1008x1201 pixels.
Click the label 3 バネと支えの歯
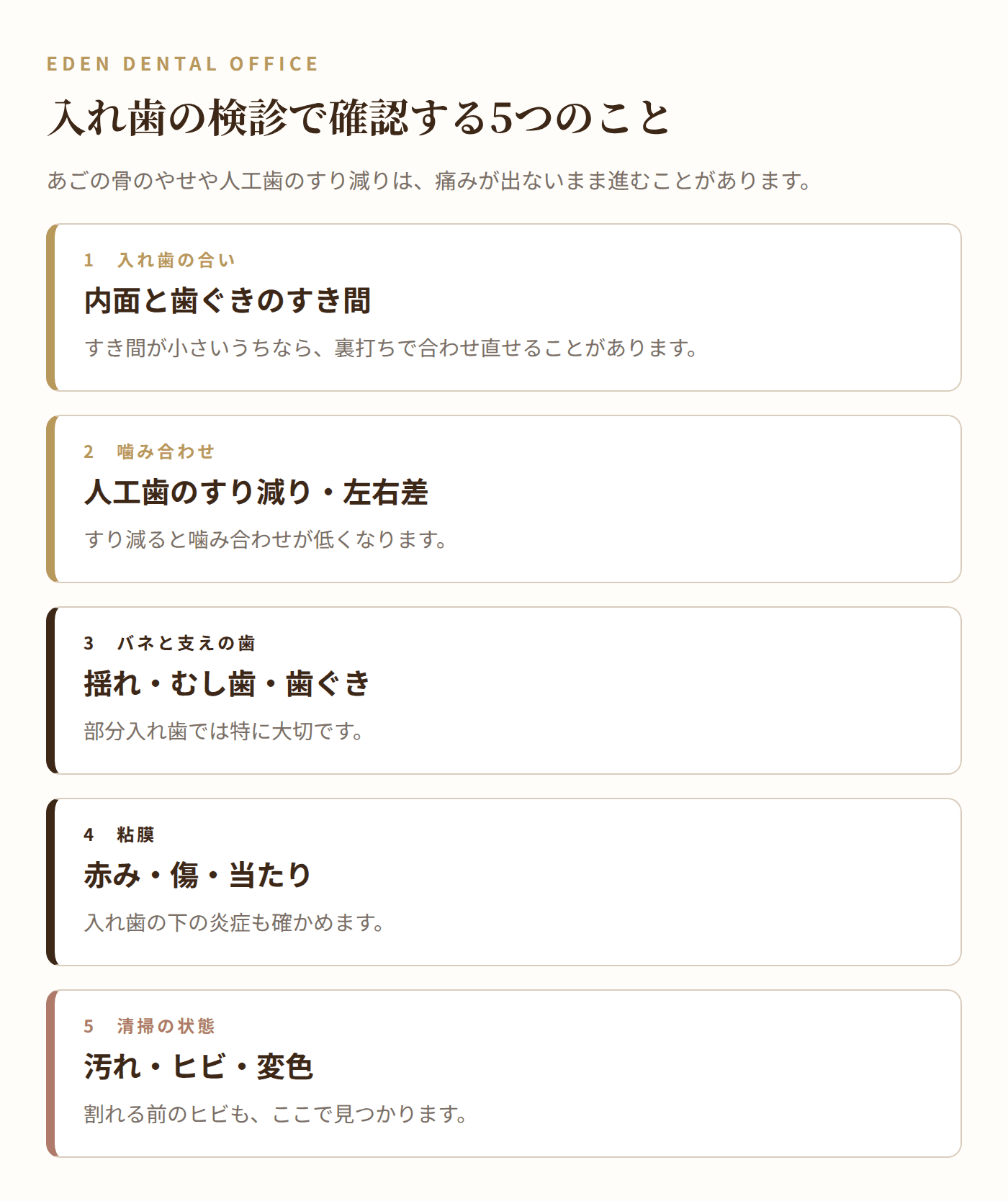pyautogui.click(x=170, y=643)
